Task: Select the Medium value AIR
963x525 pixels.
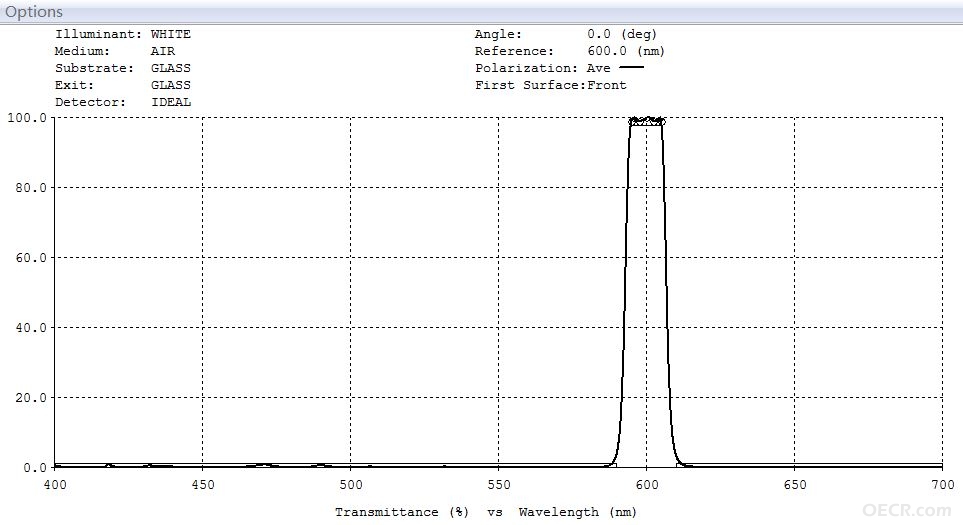Action: coord(163,52)
